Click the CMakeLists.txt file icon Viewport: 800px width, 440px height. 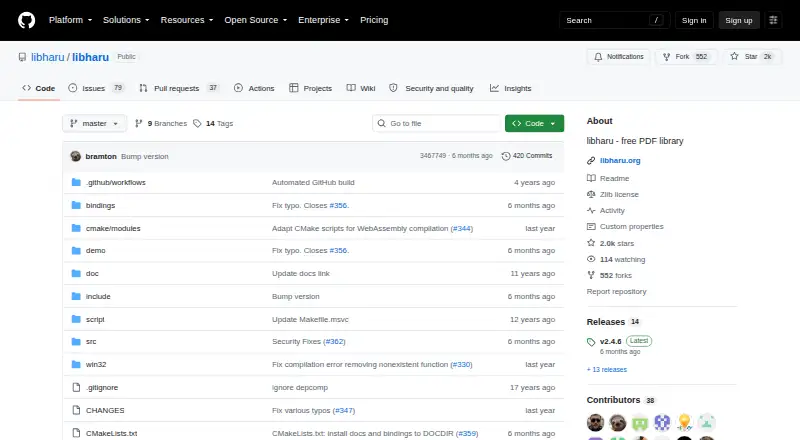[x=76, y=433]
